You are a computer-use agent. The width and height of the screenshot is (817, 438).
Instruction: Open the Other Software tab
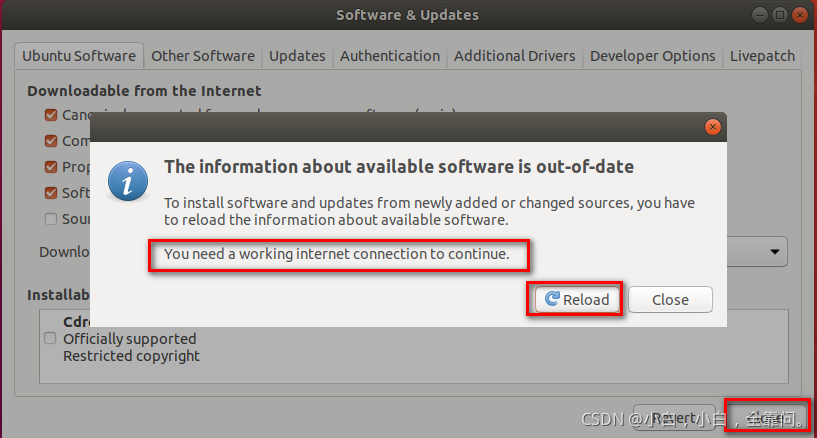(x=203, y=56)
